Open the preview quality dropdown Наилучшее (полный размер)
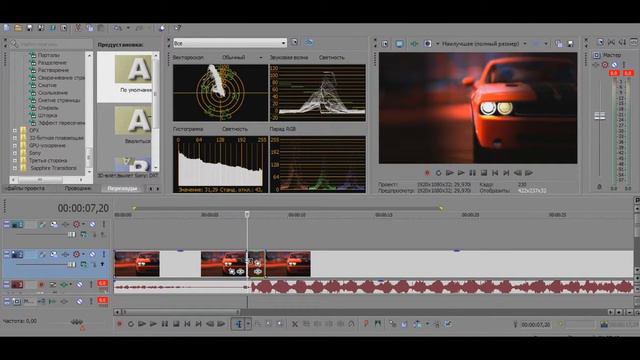The width and height of the screenshot is (640, 360). (525, 44)
